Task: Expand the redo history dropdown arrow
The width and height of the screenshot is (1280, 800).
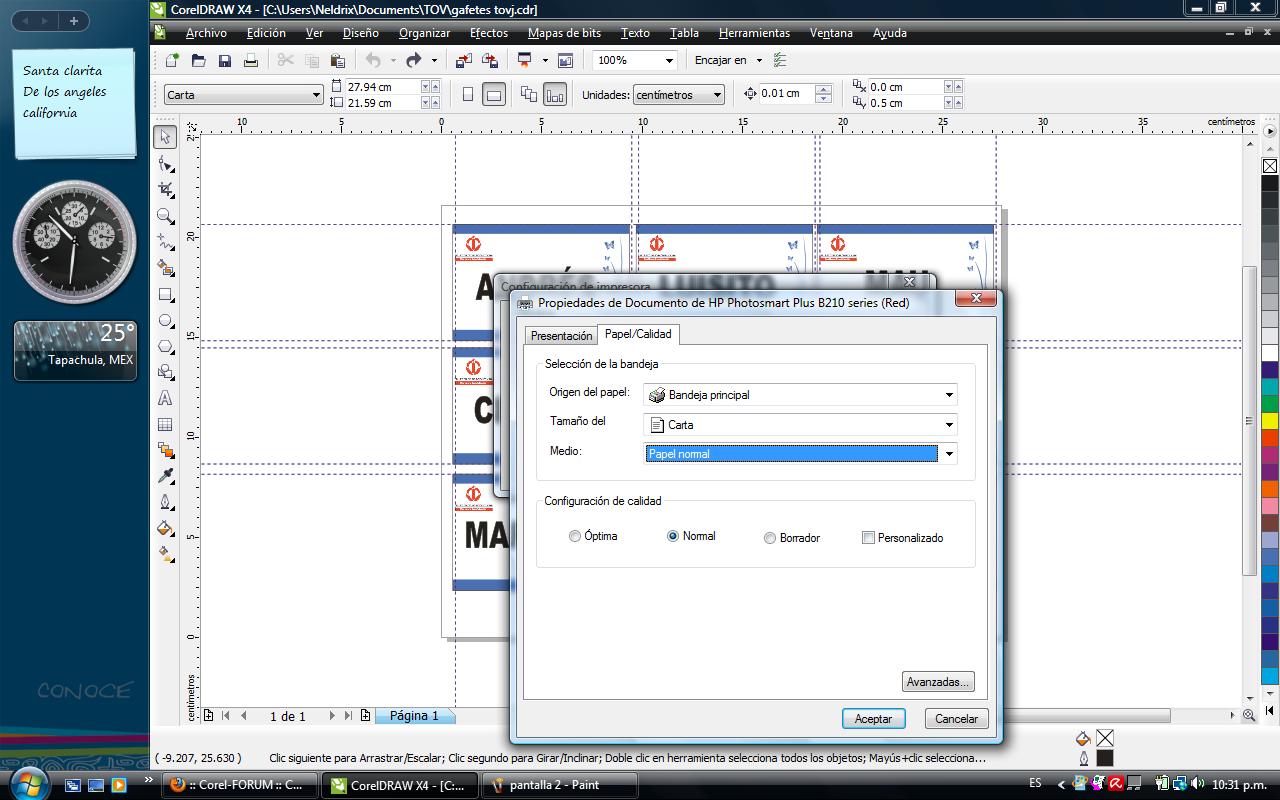Action: tap(434, 60)
